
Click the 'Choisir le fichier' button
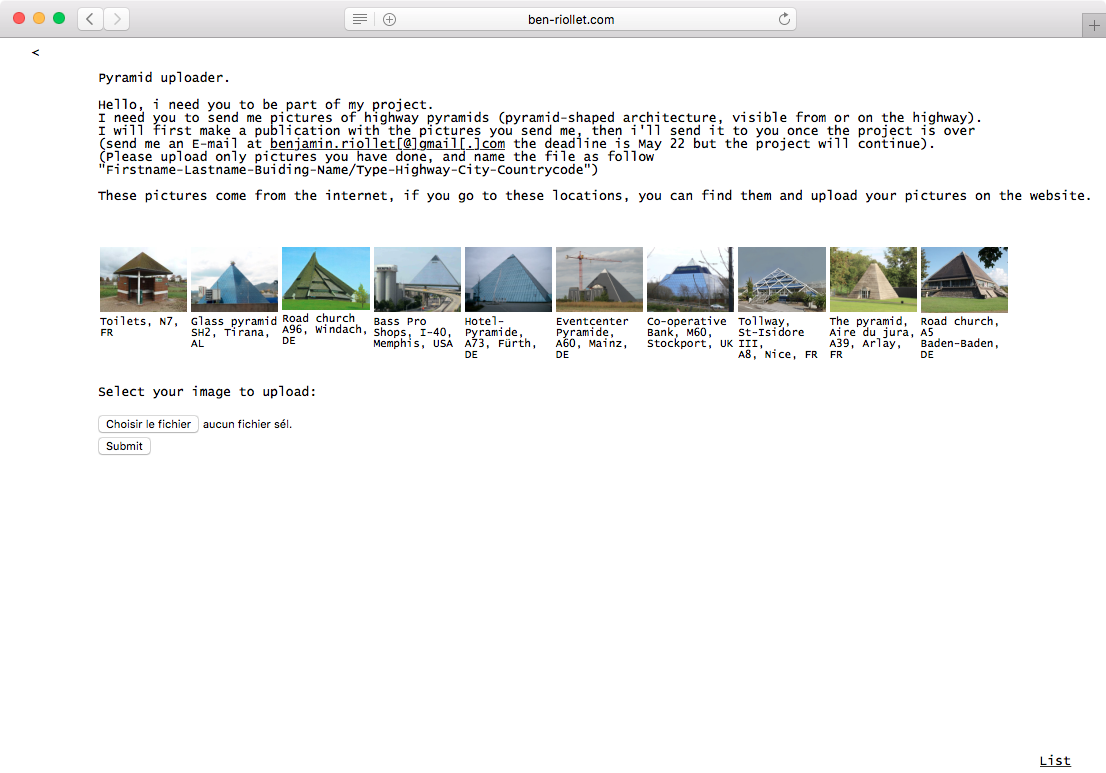(148, 425)
